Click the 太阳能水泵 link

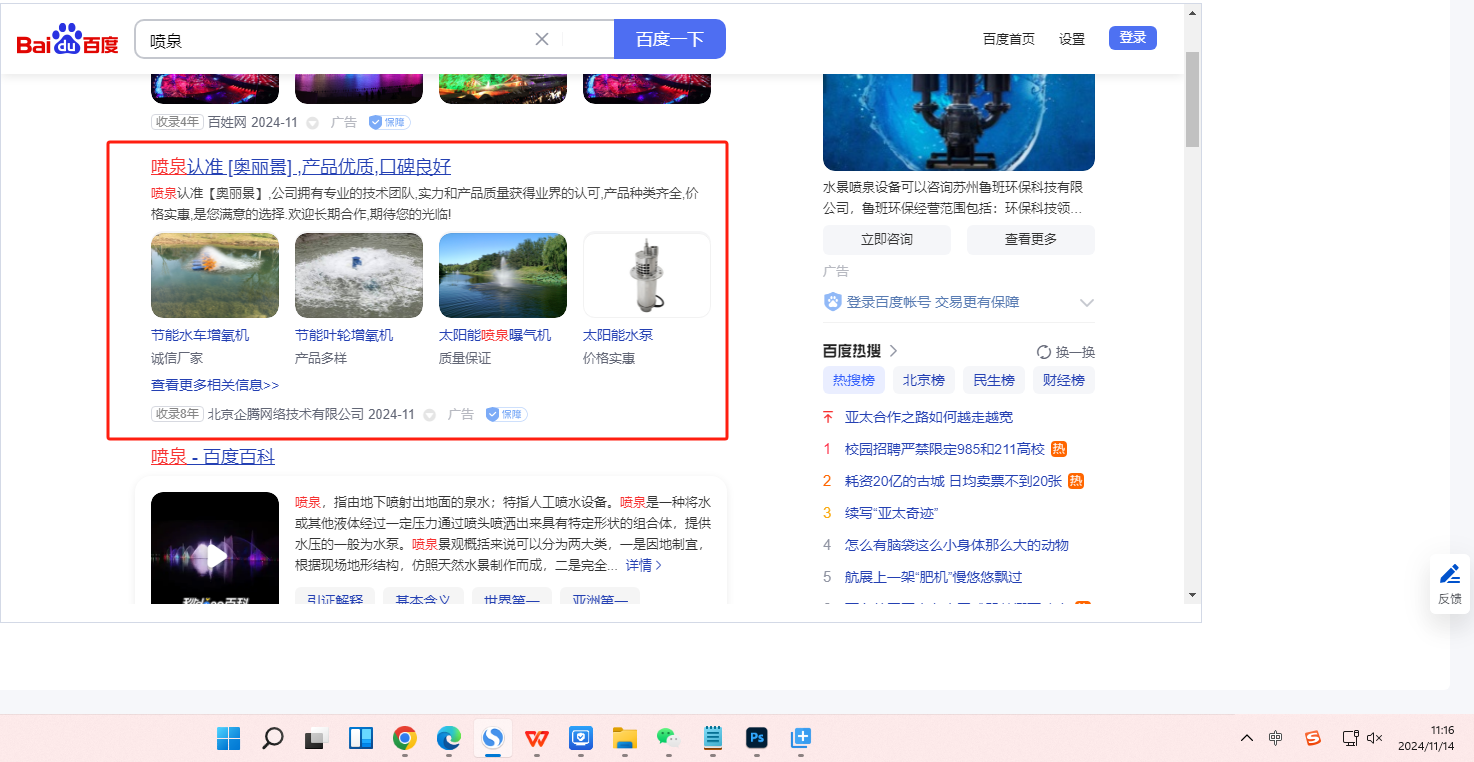coord(618,335)
